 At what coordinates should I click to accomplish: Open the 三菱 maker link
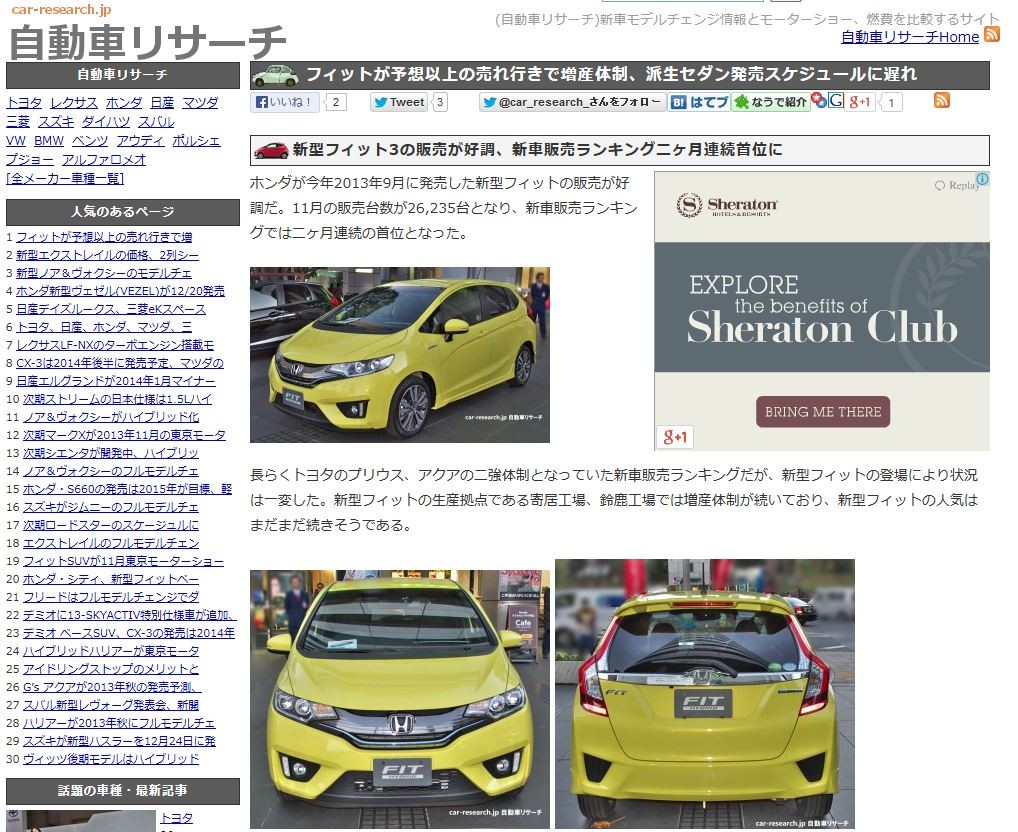click(18, 121)
